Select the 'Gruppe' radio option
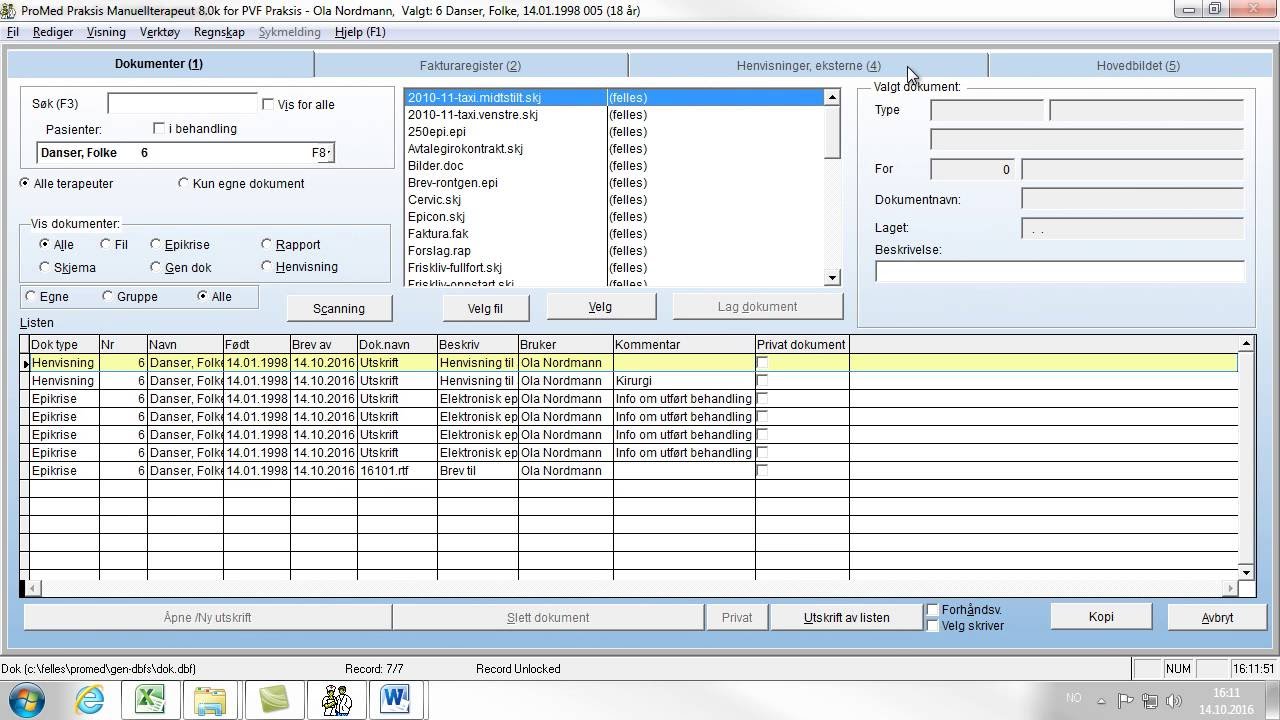Viewport: 1280px width, 720px height. pyautogui.click(x=108, y=296)
